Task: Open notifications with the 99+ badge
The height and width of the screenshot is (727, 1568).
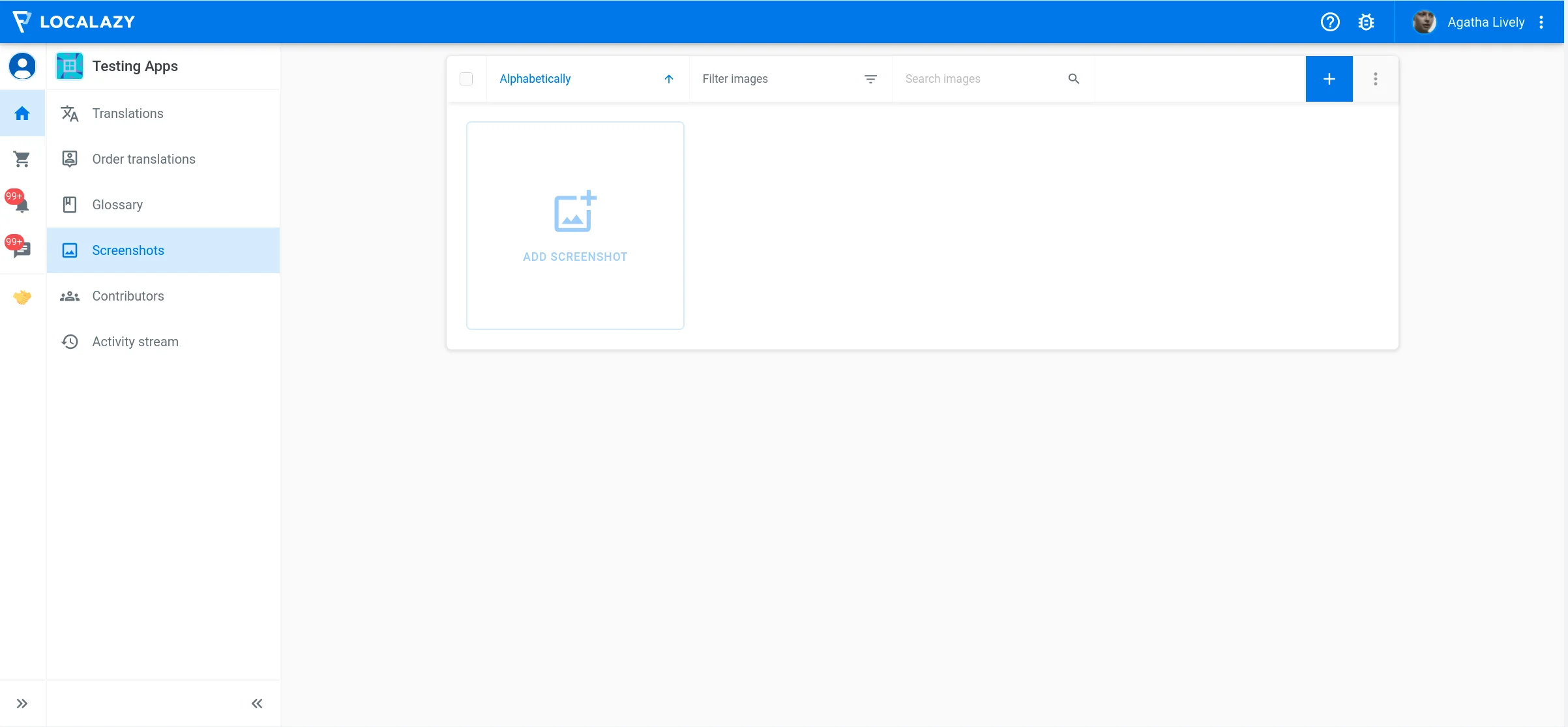Action: [x=22, y=204]
